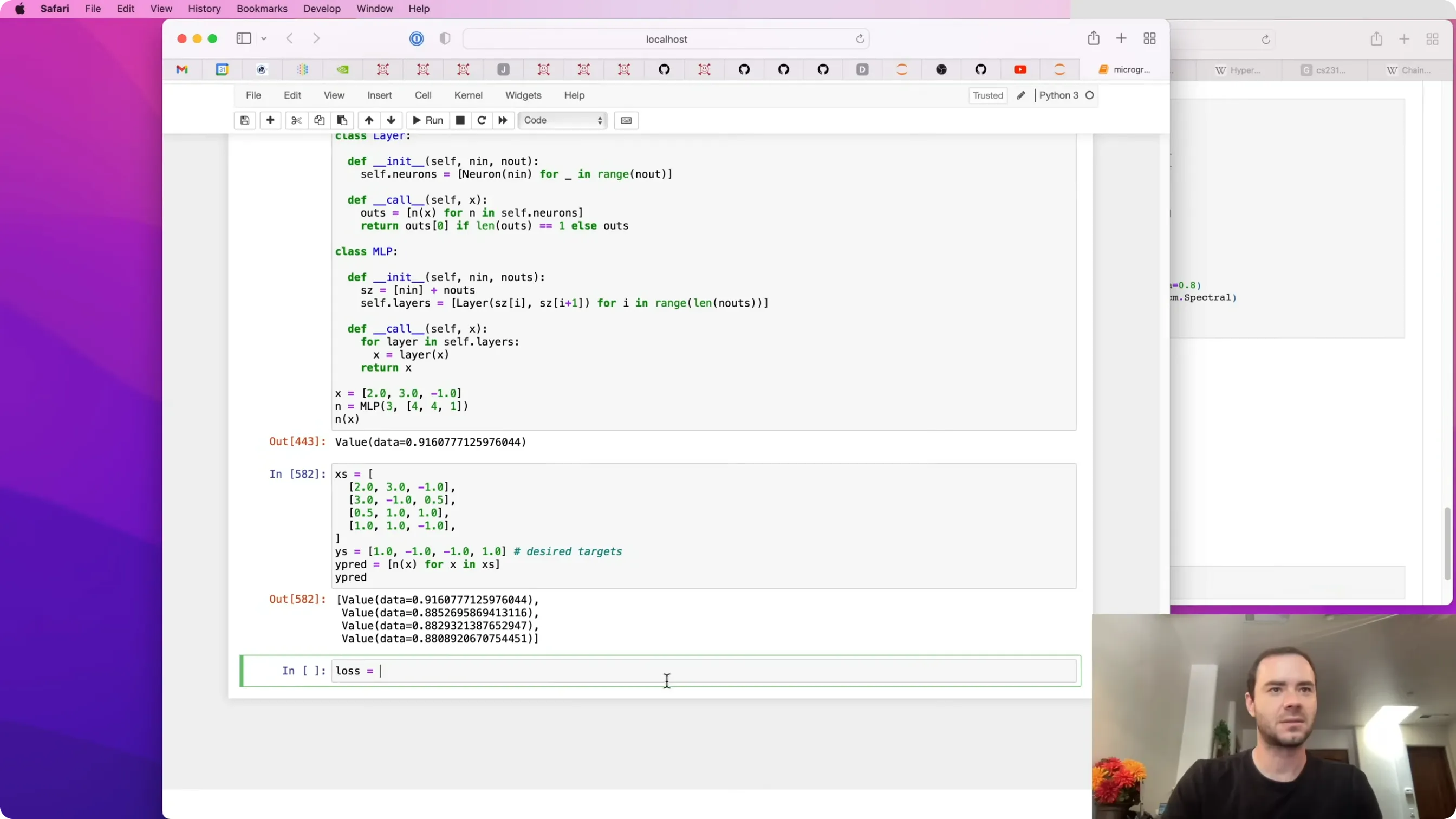Show tab overview grid icon
The height and width of the screenshot is (819, 1456).
coord(1149,38)
